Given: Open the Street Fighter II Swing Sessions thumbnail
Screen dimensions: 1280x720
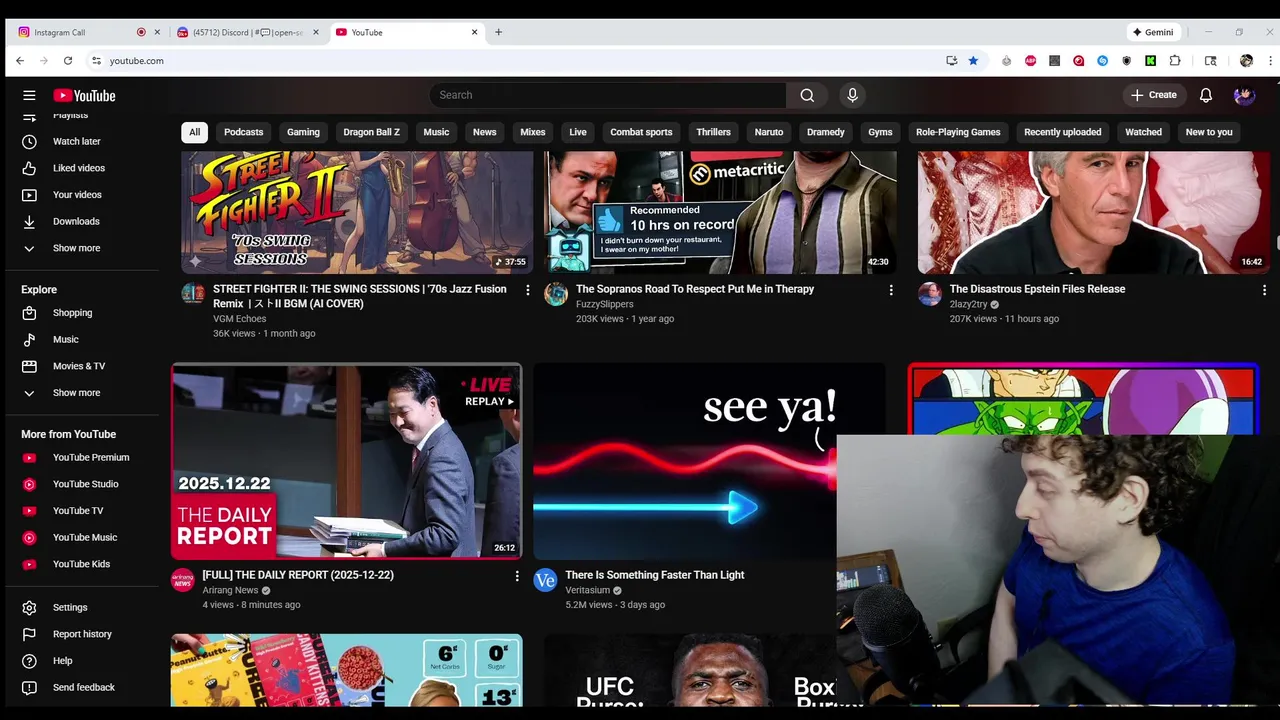Looking at the screenshot, I should click(x=357, y=213).
